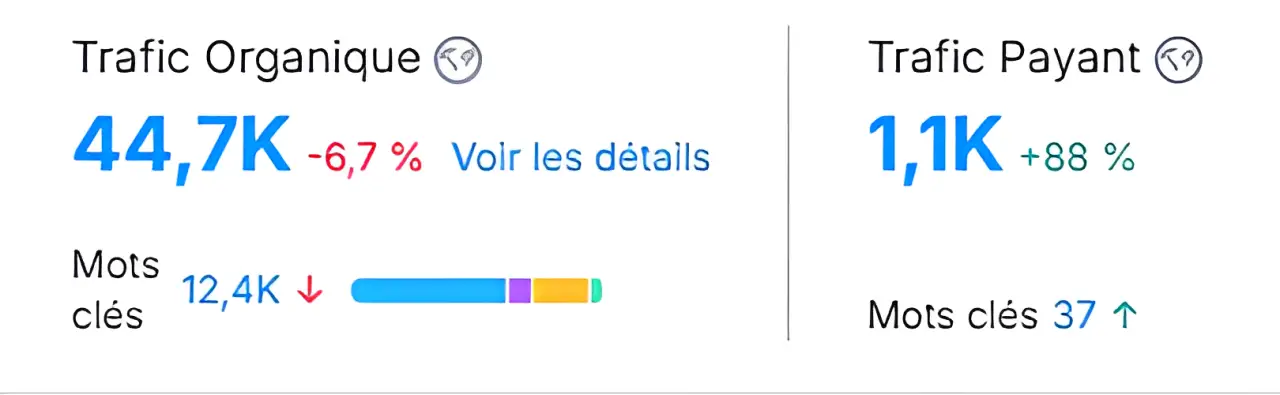The height and width of the screenshot is (395, 1280).
Task: Open the 12,4K organic keywords count
Action: point(231,291)
